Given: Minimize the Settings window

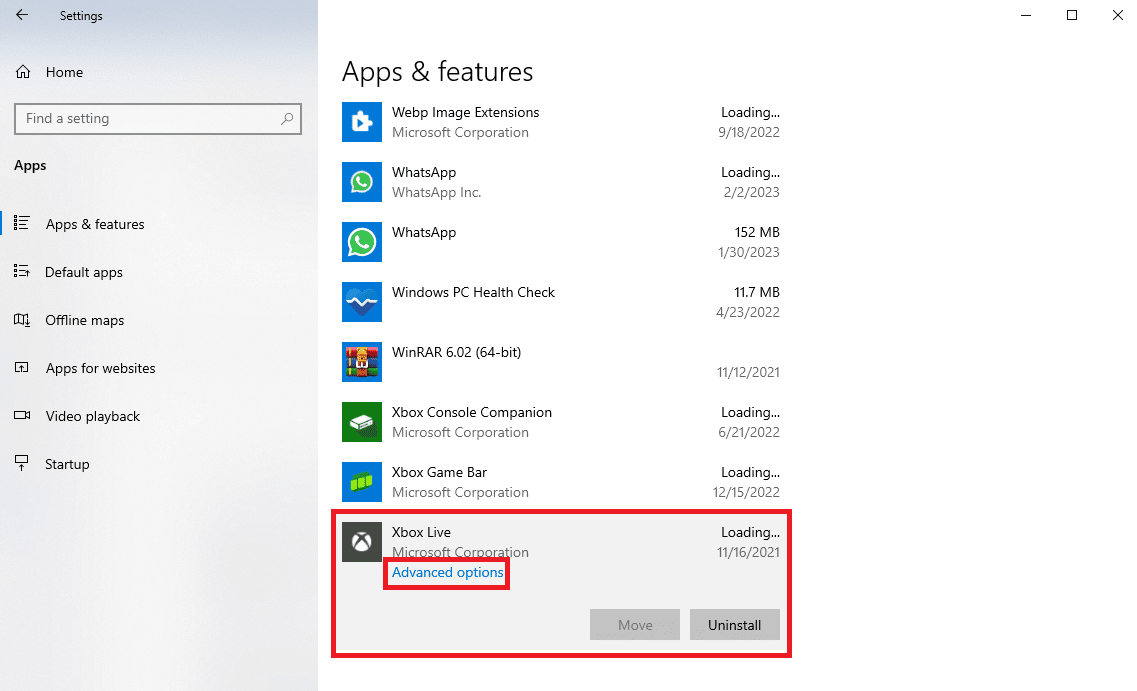Looking at the screenshot, I should pyautogui.click(x=1025, y=15).
